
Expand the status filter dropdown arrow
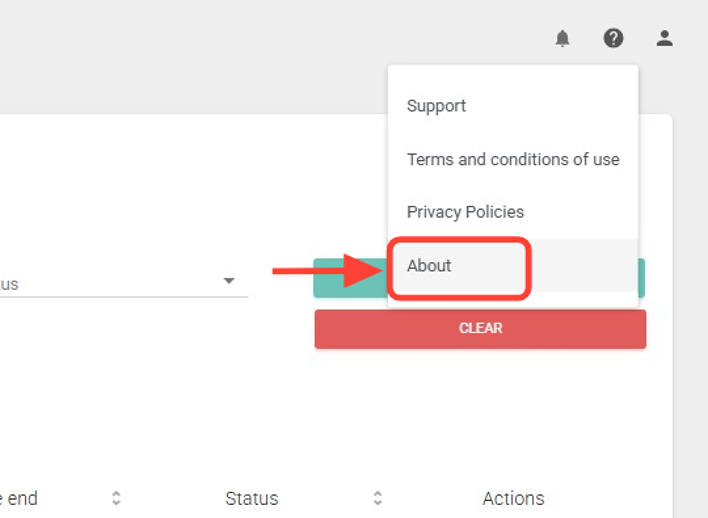(229, 282)
